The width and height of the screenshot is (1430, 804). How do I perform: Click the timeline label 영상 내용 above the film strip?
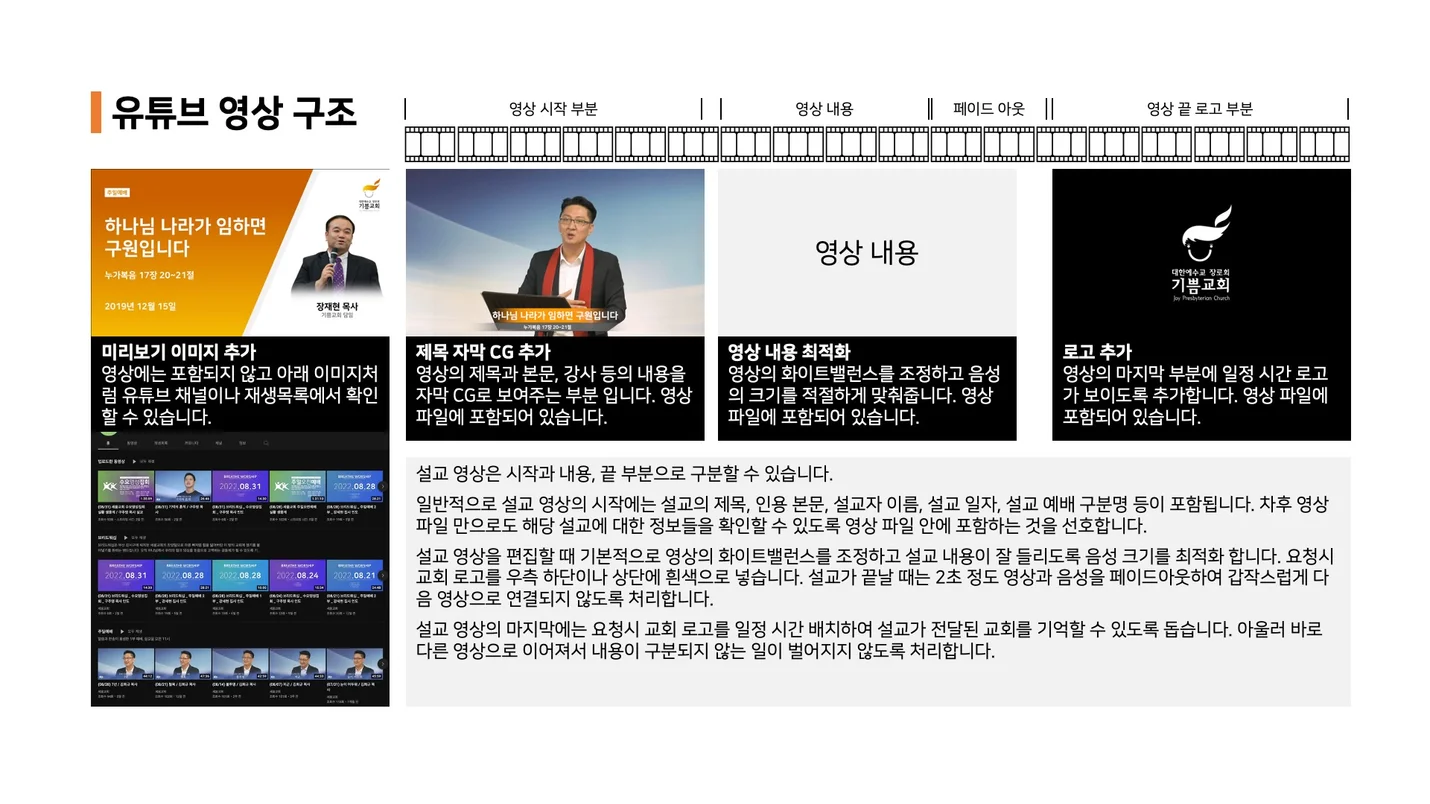coord(824,109)
